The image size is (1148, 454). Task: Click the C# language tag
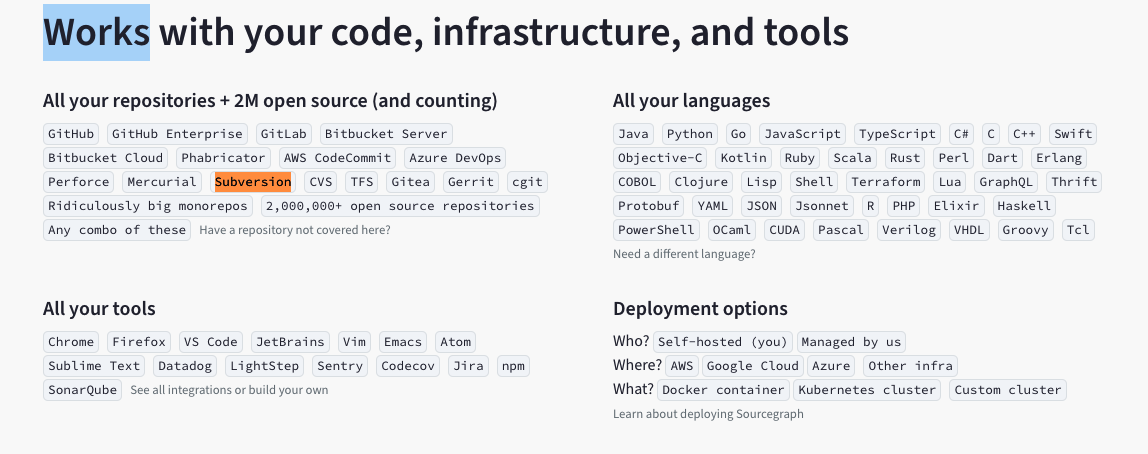pyautogui.click(x=961, y=134)
